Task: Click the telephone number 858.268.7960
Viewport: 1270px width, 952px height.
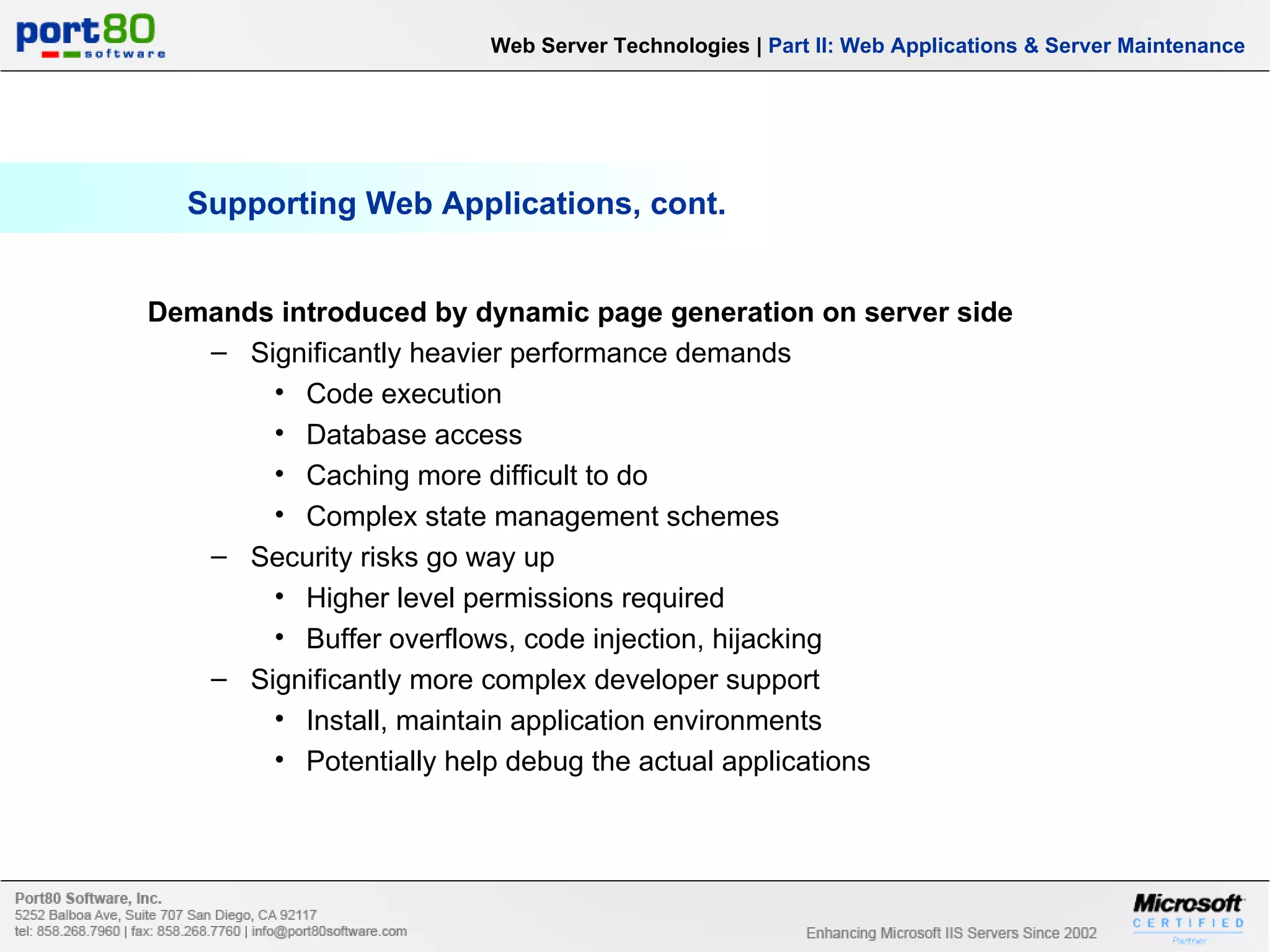Action: point(78,932)
